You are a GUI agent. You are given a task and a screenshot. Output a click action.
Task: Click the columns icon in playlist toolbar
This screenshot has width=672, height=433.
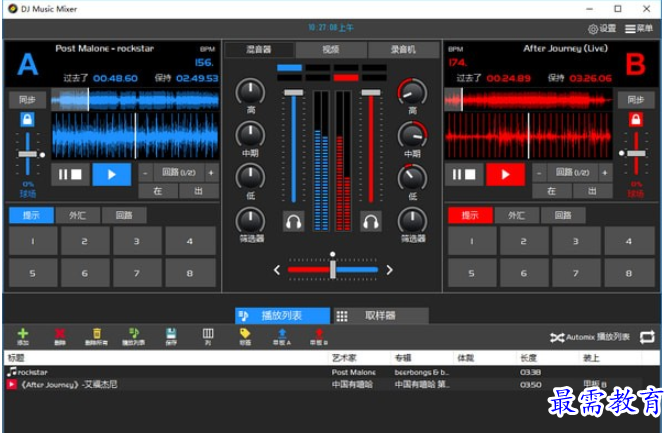(x=208, y=334)
